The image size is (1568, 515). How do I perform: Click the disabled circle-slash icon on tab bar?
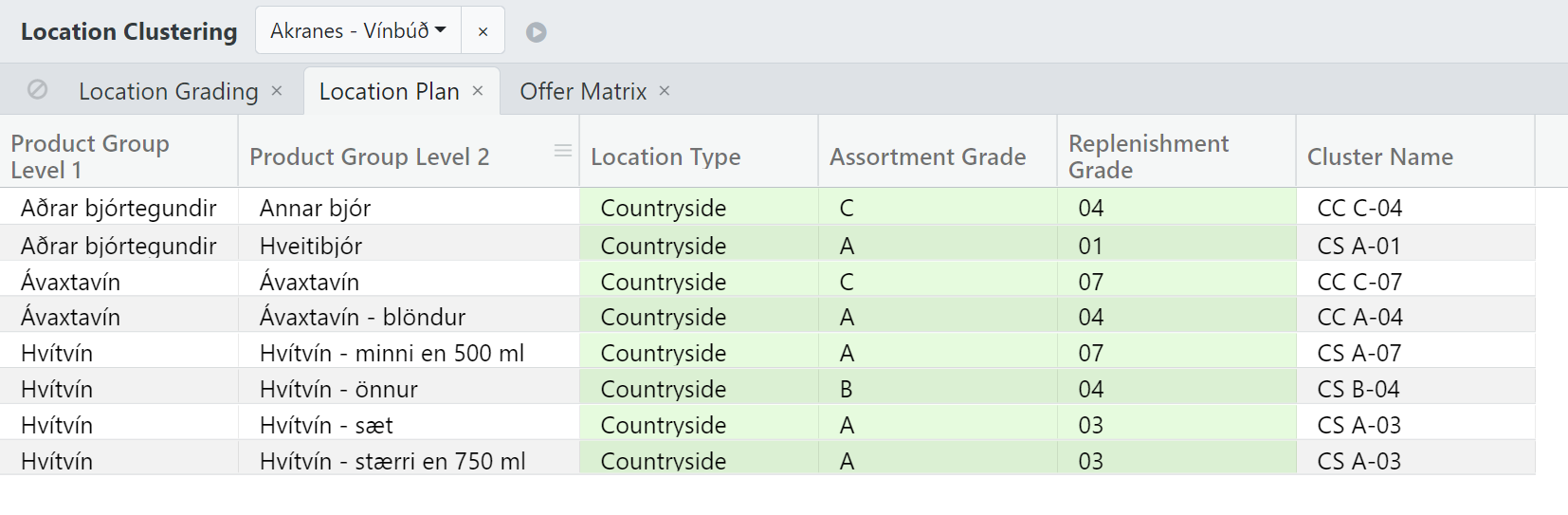click(38, 90)
